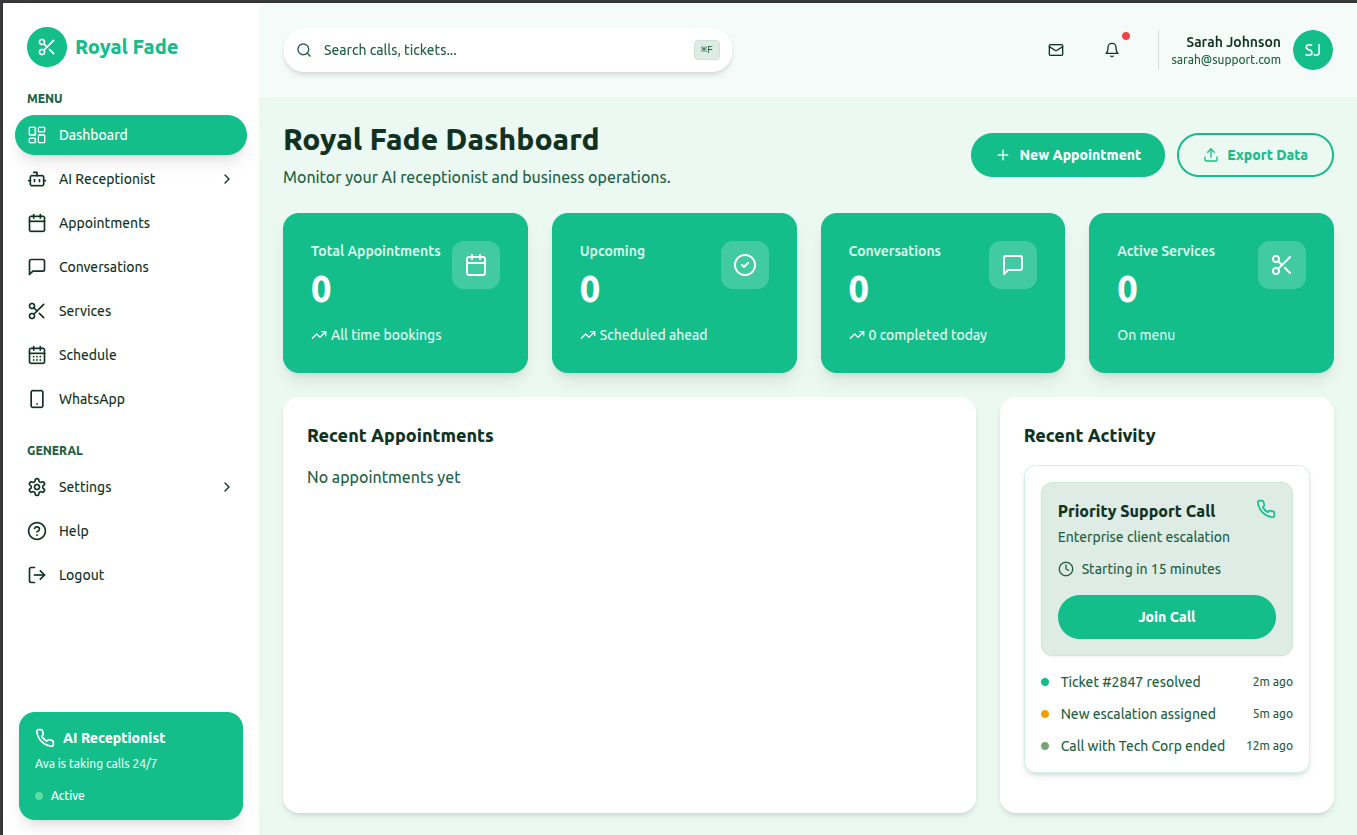Click the chat bubble icon on Conversations card
Screen dimensions: 1357x835
(1013, 265)
